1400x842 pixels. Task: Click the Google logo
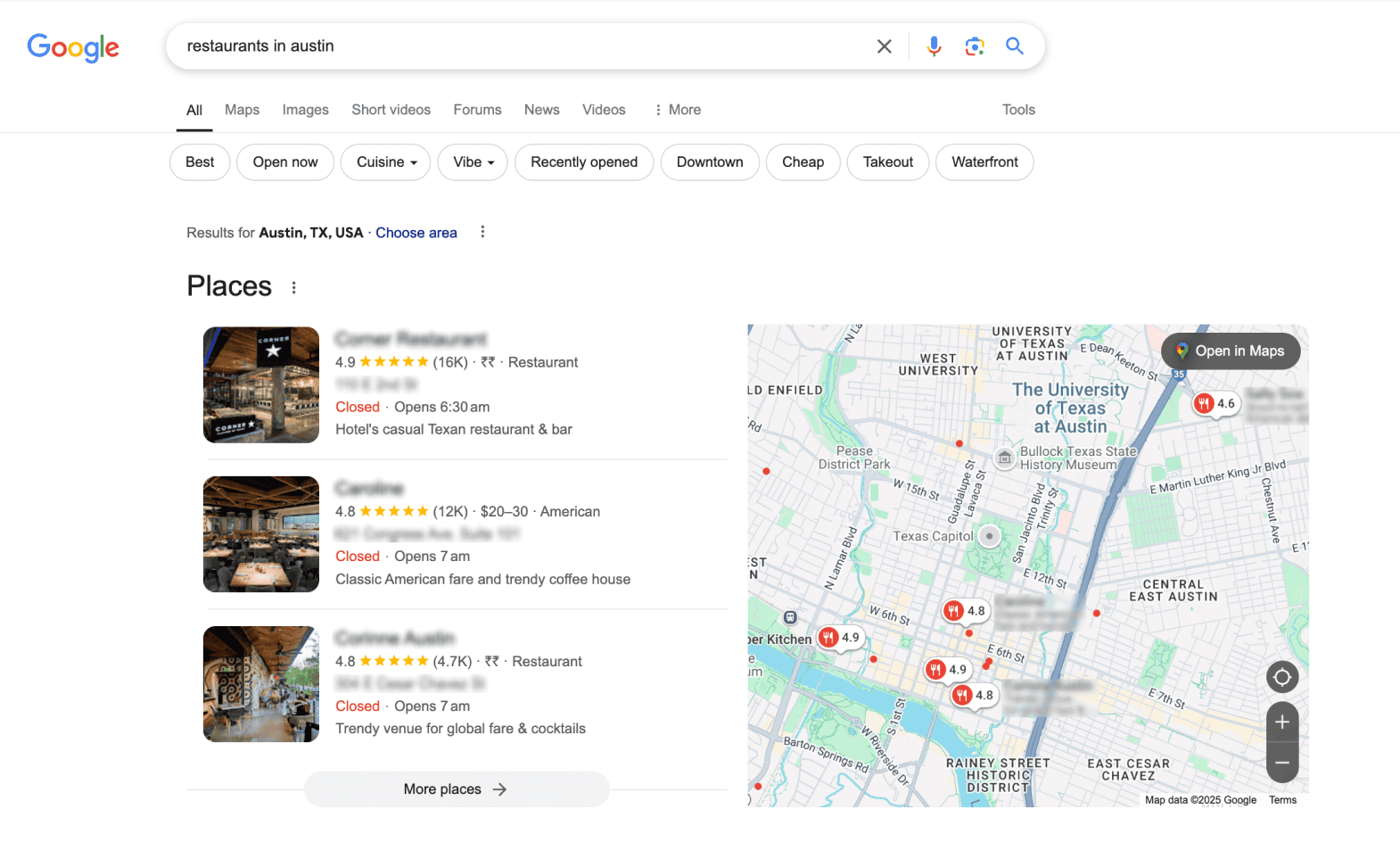(x=73, y=47)
